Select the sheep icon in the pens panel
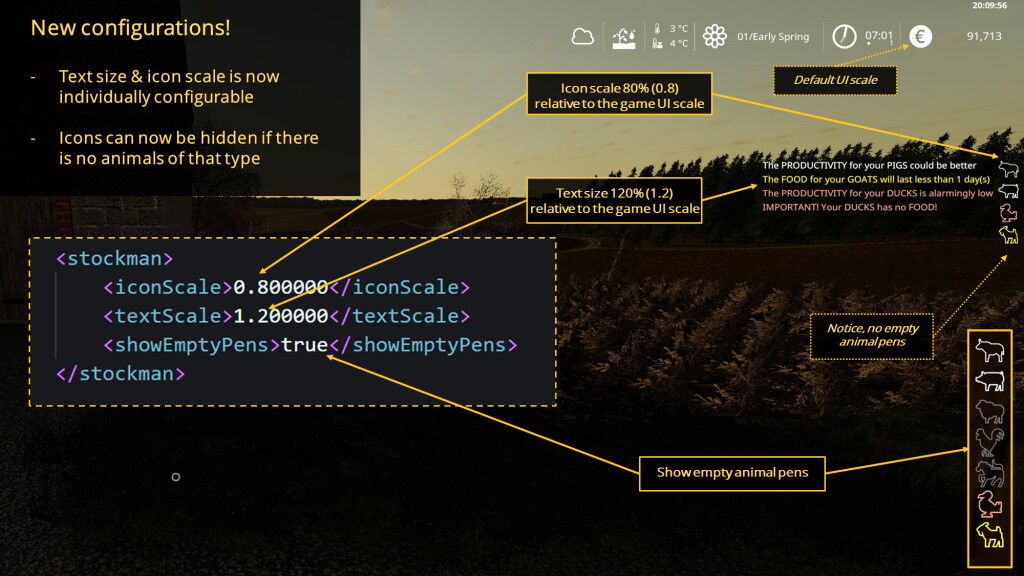Screen dimensions: 1024x576 [x=990, y=410]
